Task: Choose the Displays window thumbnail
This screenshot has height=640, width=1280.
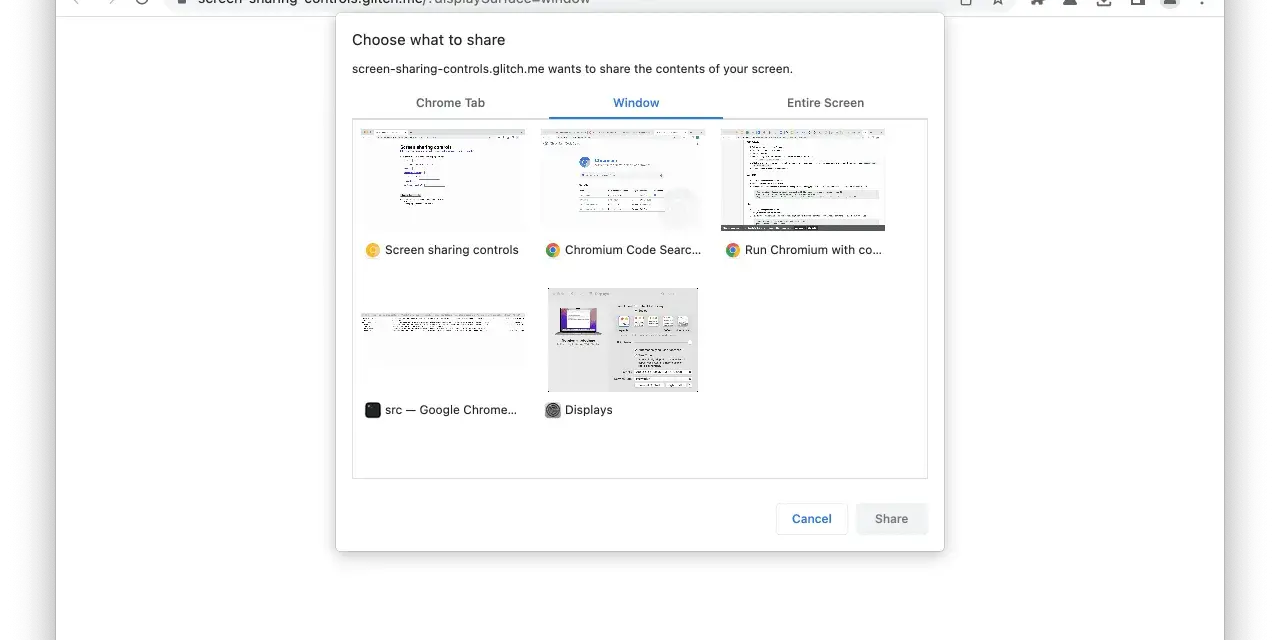Action: pos(623,340)
